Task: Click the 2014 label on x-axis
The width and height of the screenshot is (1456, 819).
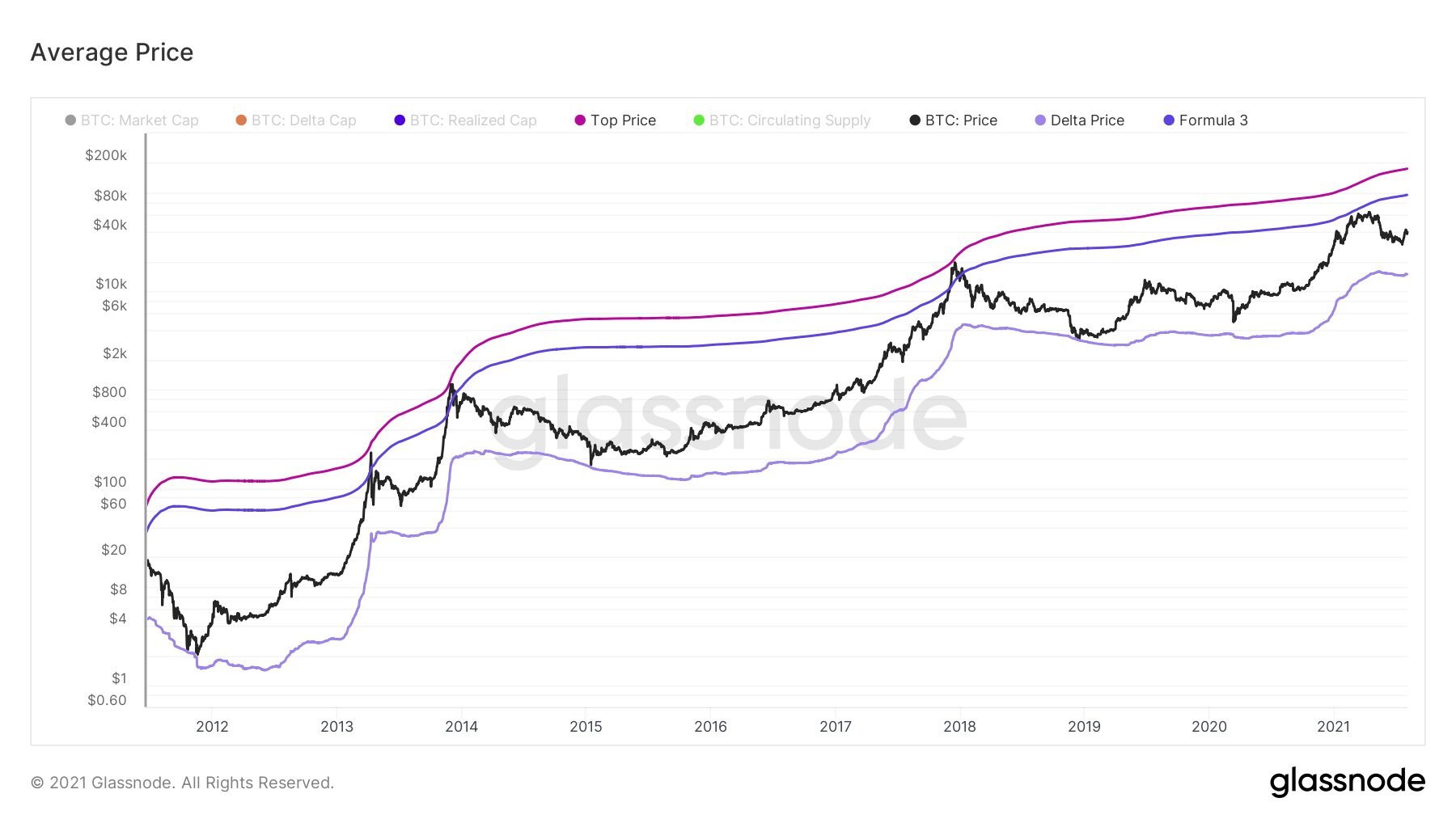Action: click(461, 727)
